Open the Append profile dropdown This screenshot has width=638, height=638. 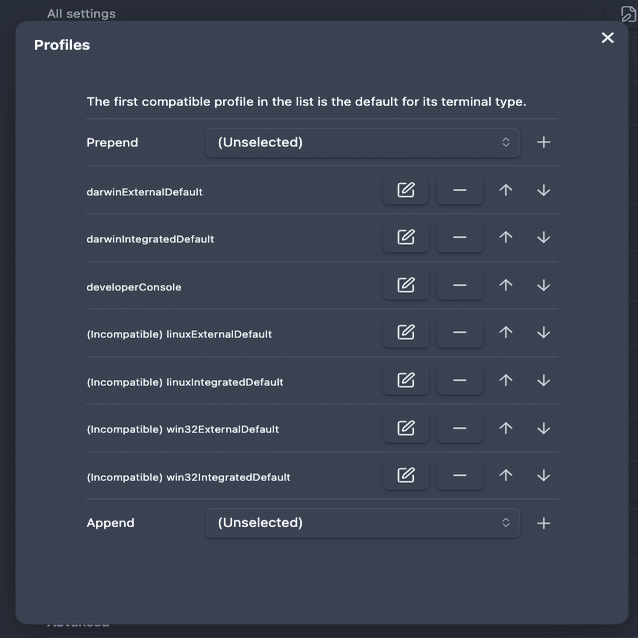[363, 522]
